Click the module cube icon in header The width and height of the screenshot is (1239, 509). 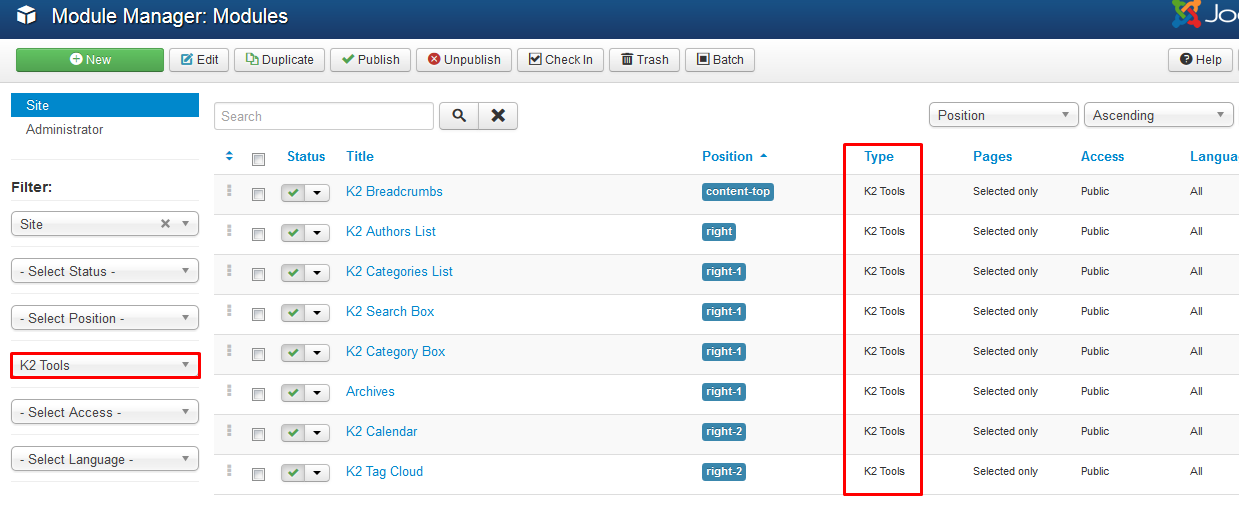(27, 16)
